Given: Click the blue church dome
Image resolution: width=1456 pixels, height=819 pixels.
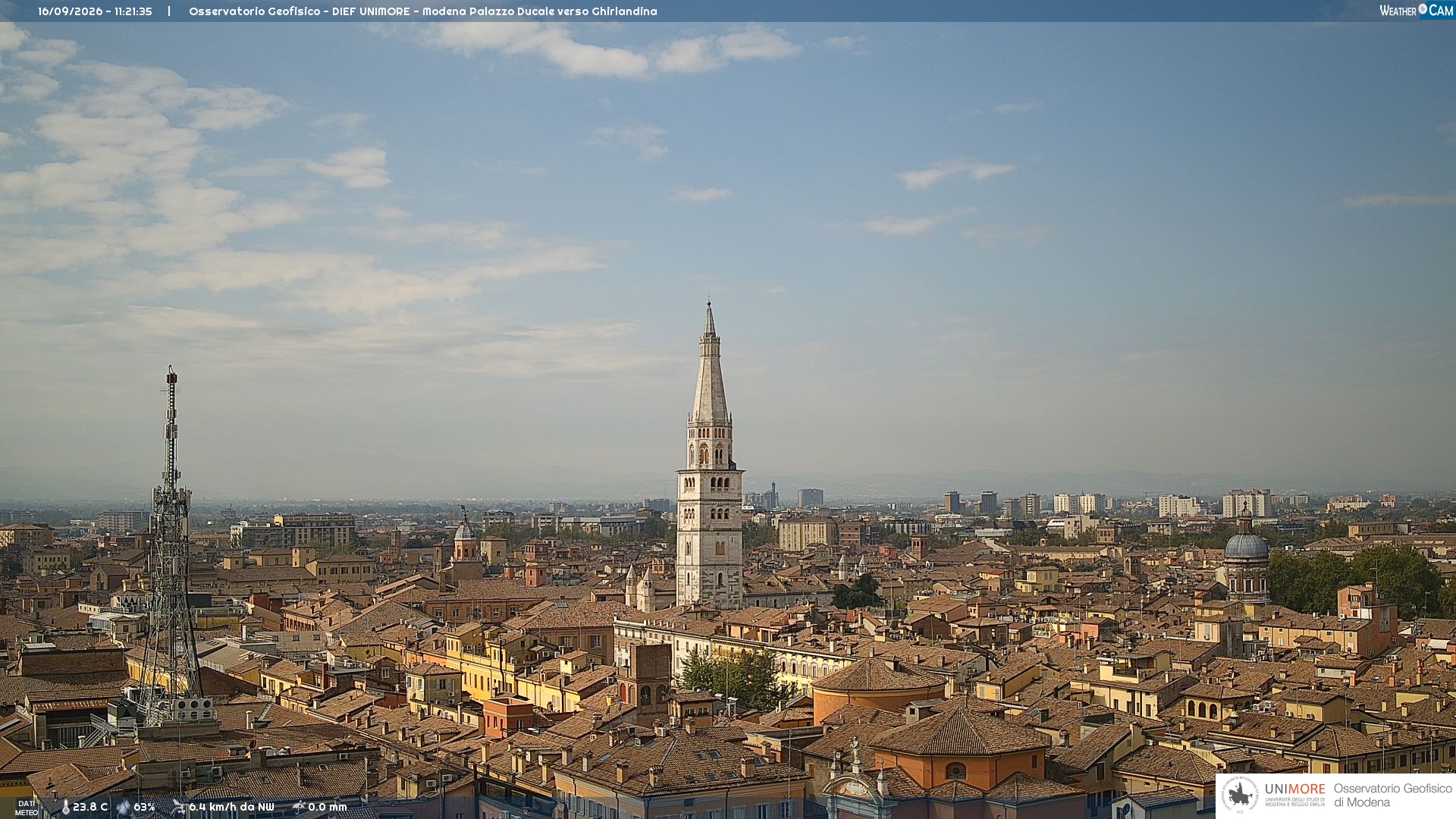Looking at the screenshot, I should [x=1246, y=545].
